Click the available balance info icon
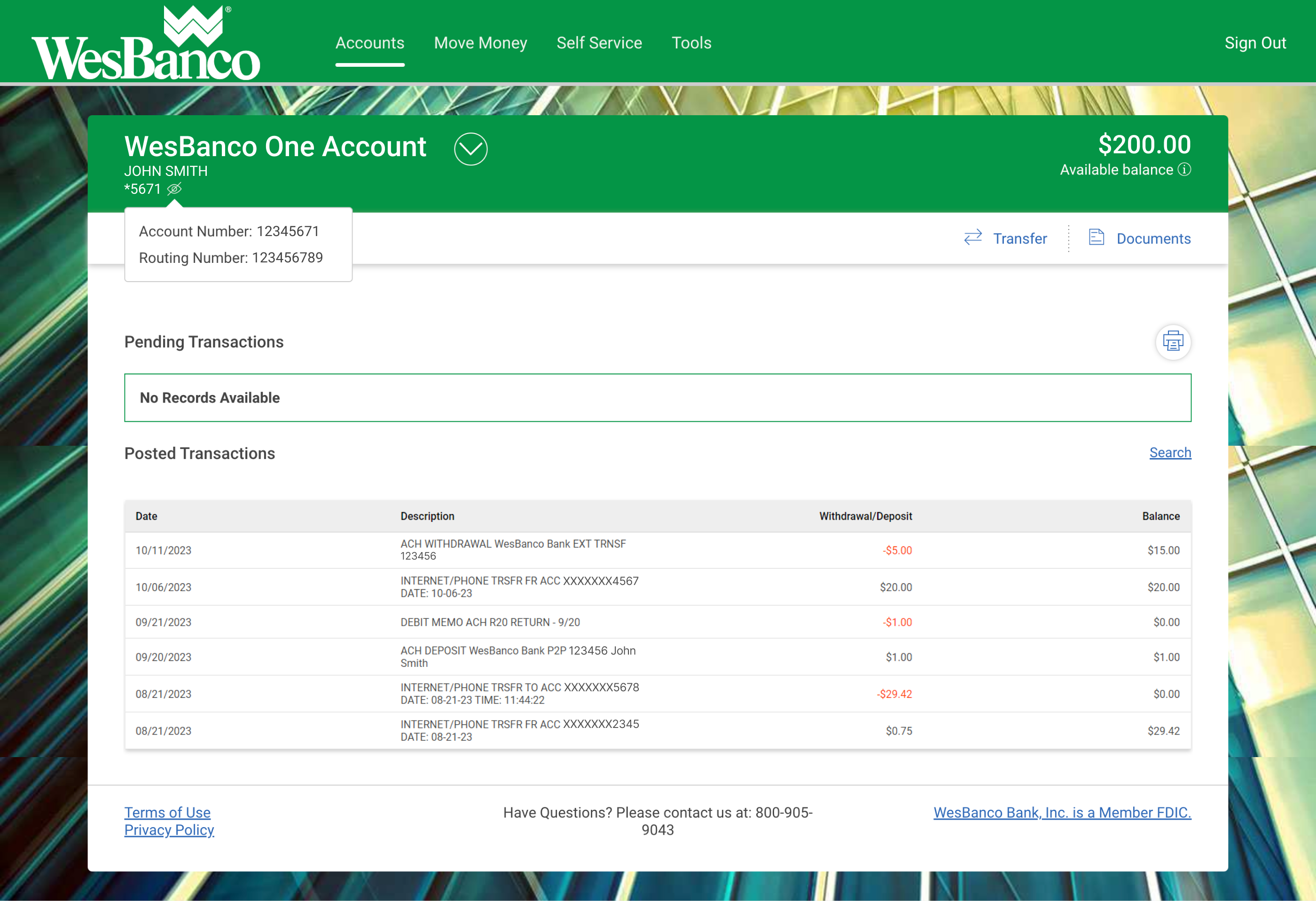This screenshot has height=901, width=1316. point(1184,169)
